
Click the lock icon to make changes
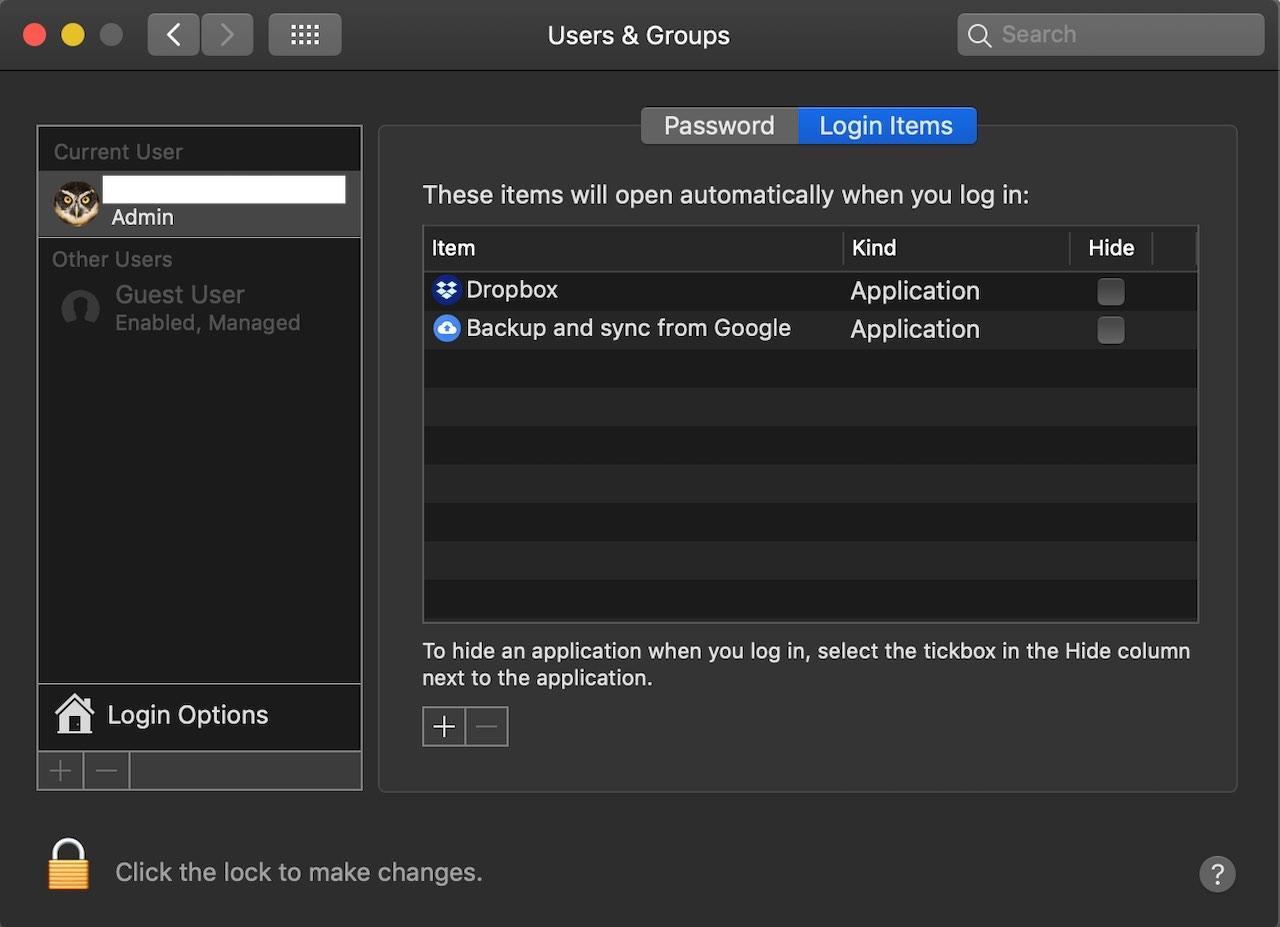(69, 865)
